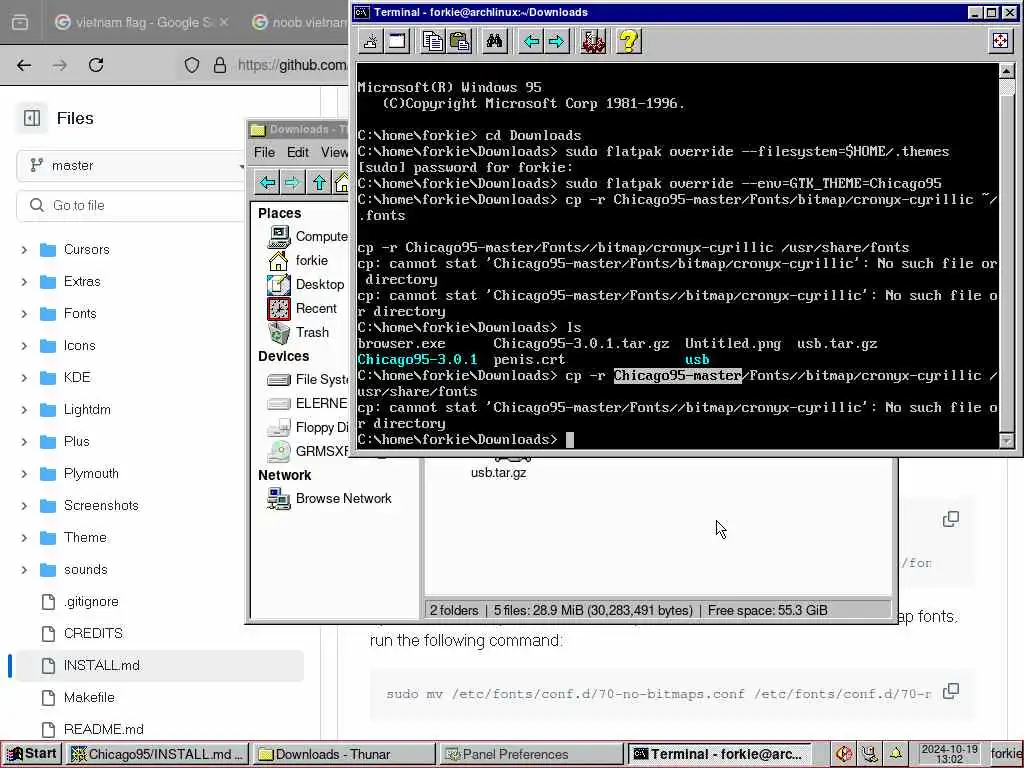Image resolution: width=1024 pixels, height=768 pixels.
Task: Open Trash in Thunar sidebar
Action: click(x=298, y=332)
